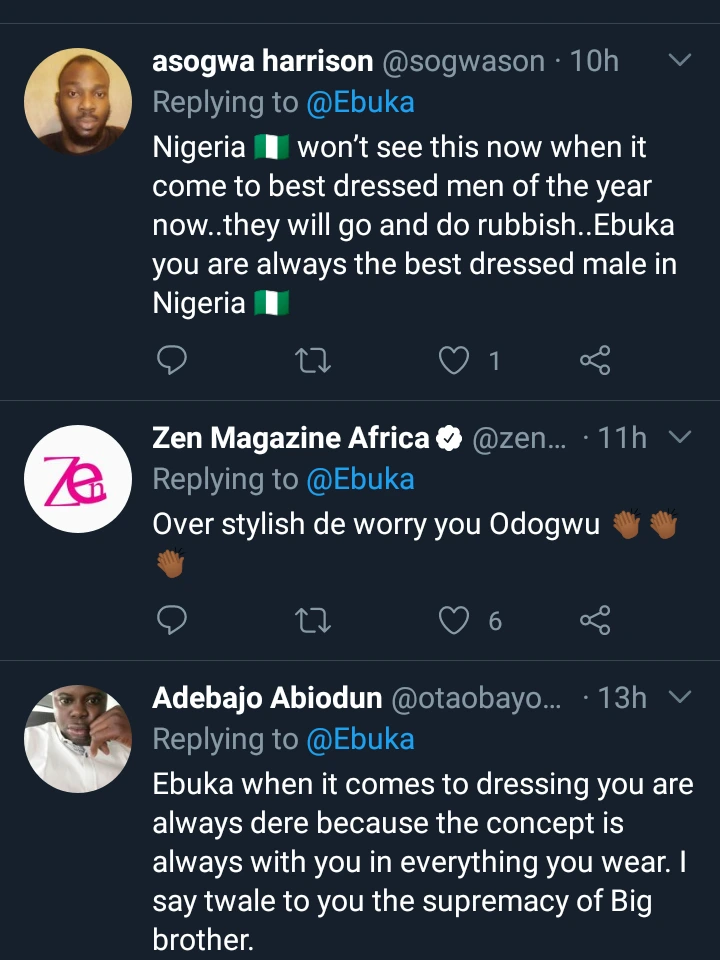720x960 pixels.
Task: Reply to Zen Magazine Africa's tweet
Action: (x=173, y=621)
